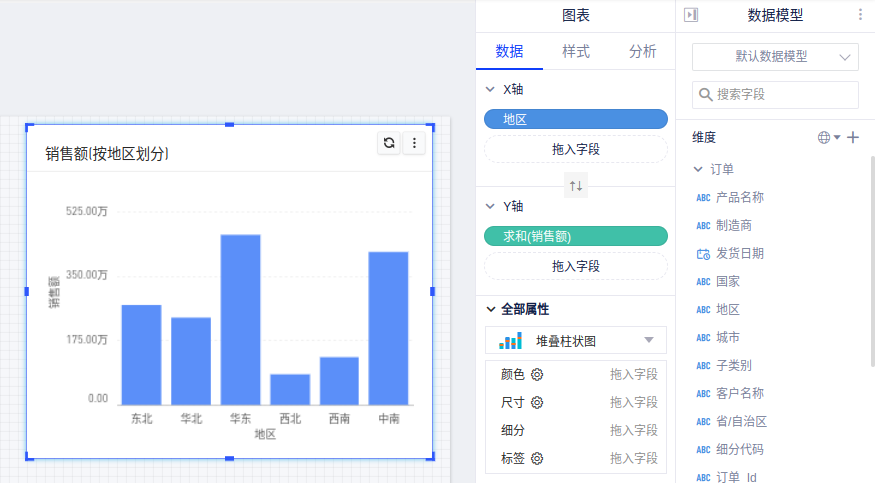
Task: Open settings gear next to 颜色
Action: click(537, 375)
